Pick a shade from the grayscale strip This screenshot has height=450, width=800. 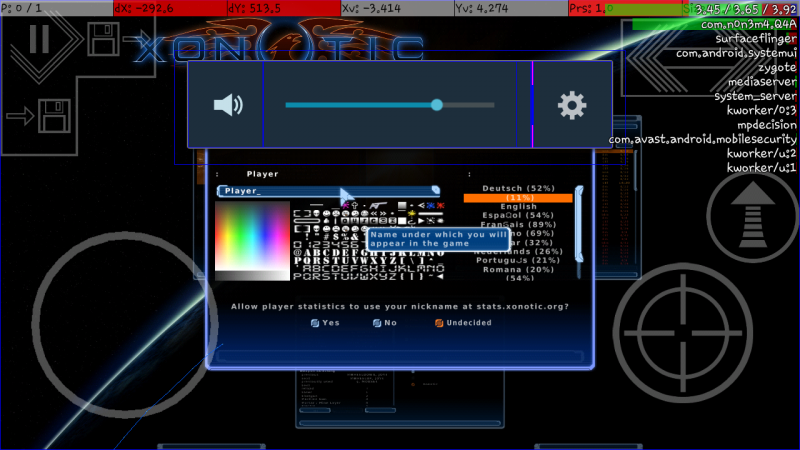click(252, 276)
